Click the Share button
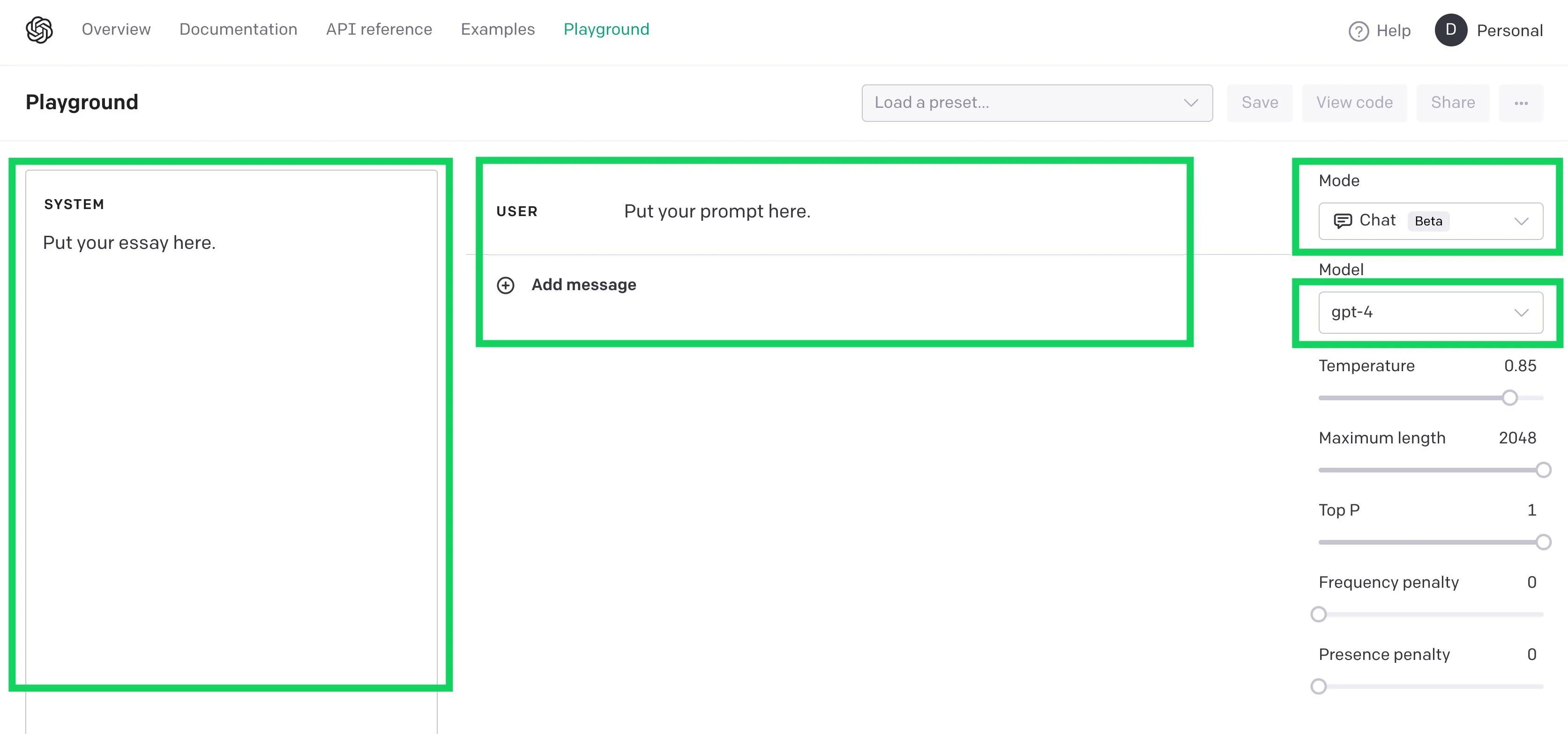The image size is (1568, 734). [x=1453, y=102]
